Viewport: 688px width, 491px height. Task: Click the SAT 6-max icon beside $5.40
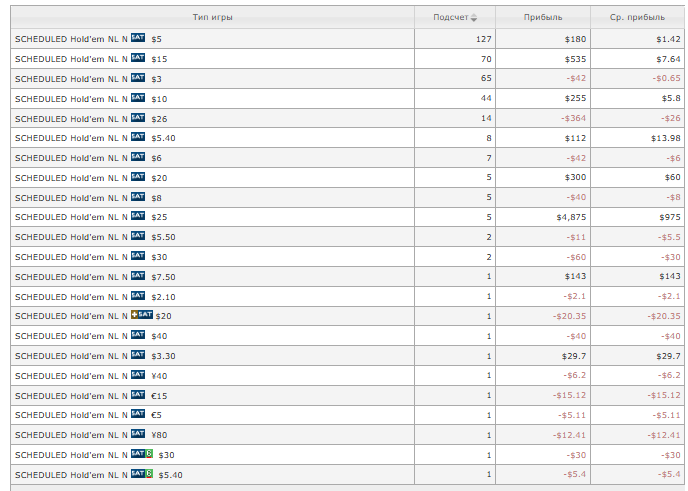[142, 473]
